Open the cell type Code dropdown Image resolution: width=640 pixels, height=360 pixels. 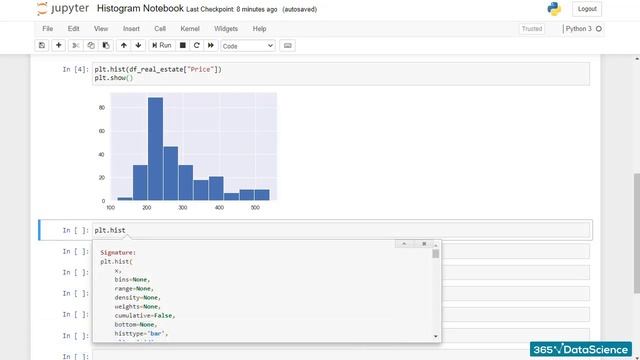(248, 46)
